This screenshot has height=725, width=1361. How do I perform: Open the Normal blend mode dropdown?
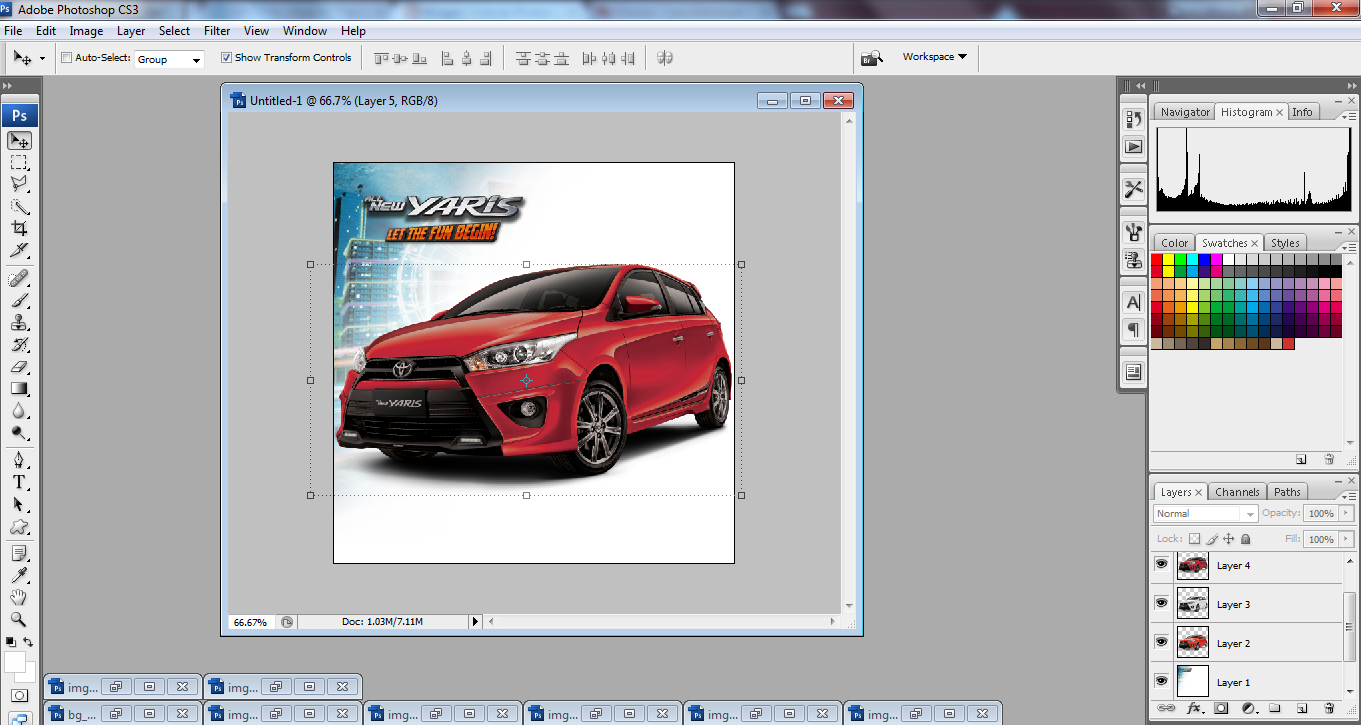coord(1205,513)
